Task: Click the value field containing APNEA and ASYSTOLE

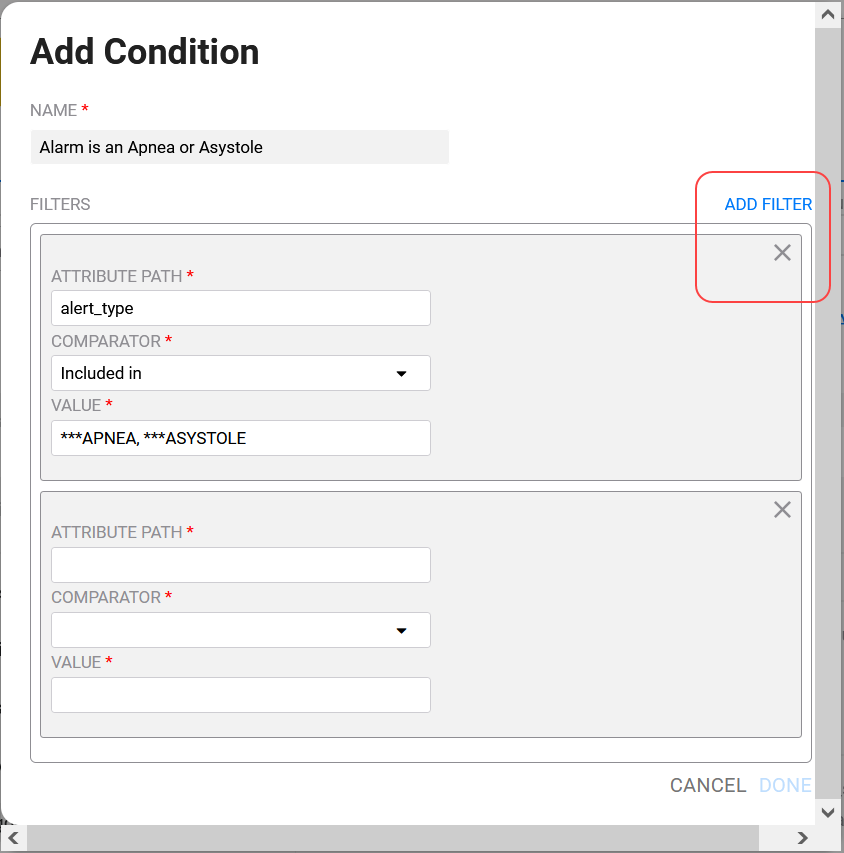Action: pyautogui.click(x=240, y=438)
